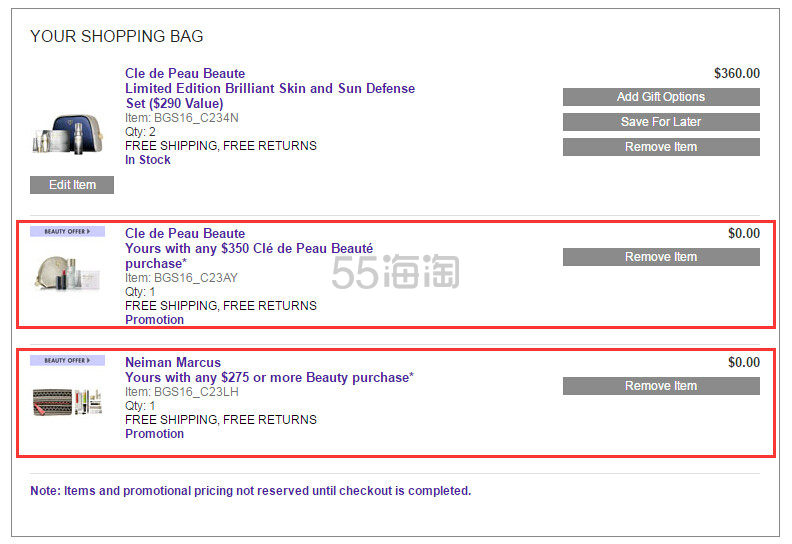Click the In Stock status text
Image resolution: width=792 pixels, height=544 pixels.
coord(147,160)
